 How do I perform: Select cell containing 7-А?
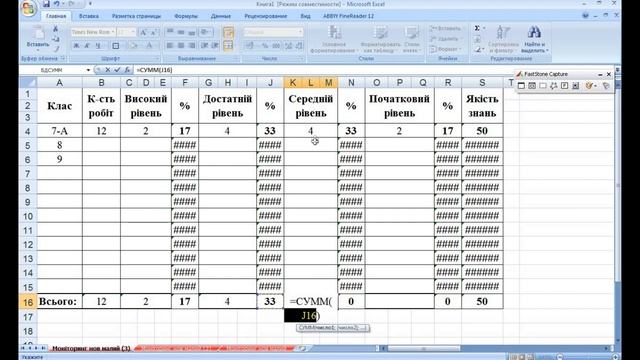60,131
